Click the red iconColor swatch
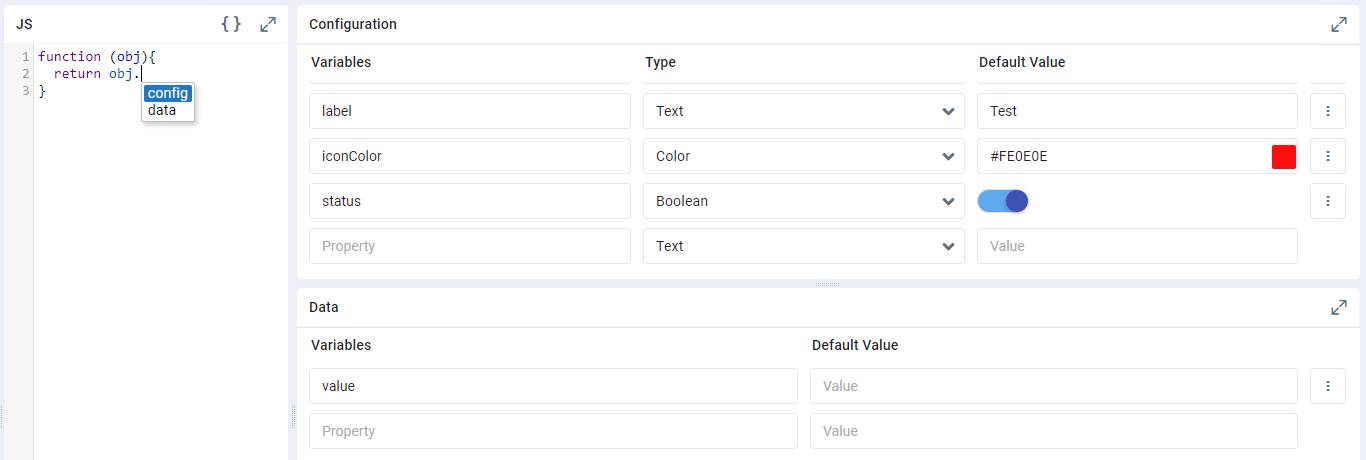 (x=1283, y=157)
